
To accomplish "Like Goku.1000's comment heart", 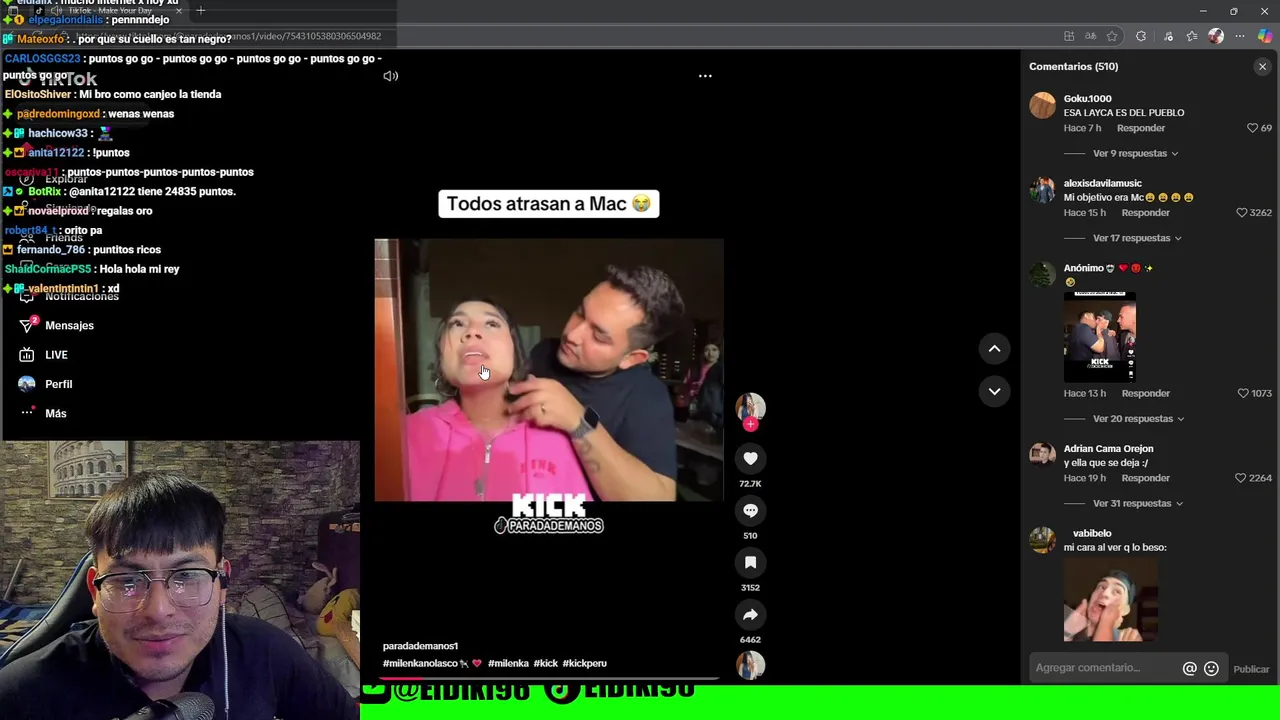I will coord(1252,128).
